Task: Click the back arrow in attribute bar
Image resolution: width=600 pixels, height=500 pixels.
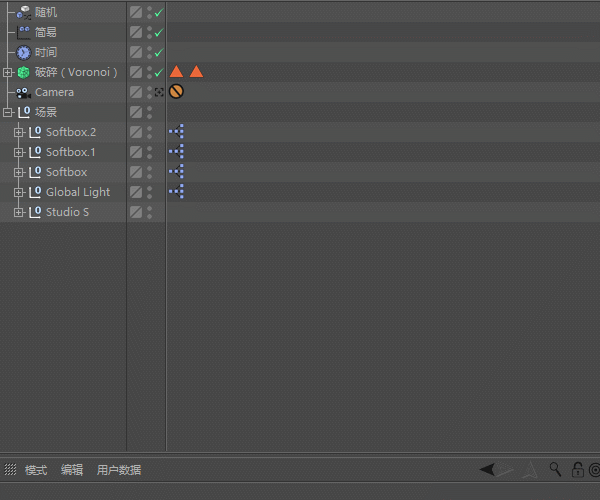Action: pyautogui.click(x=488, y=469)
